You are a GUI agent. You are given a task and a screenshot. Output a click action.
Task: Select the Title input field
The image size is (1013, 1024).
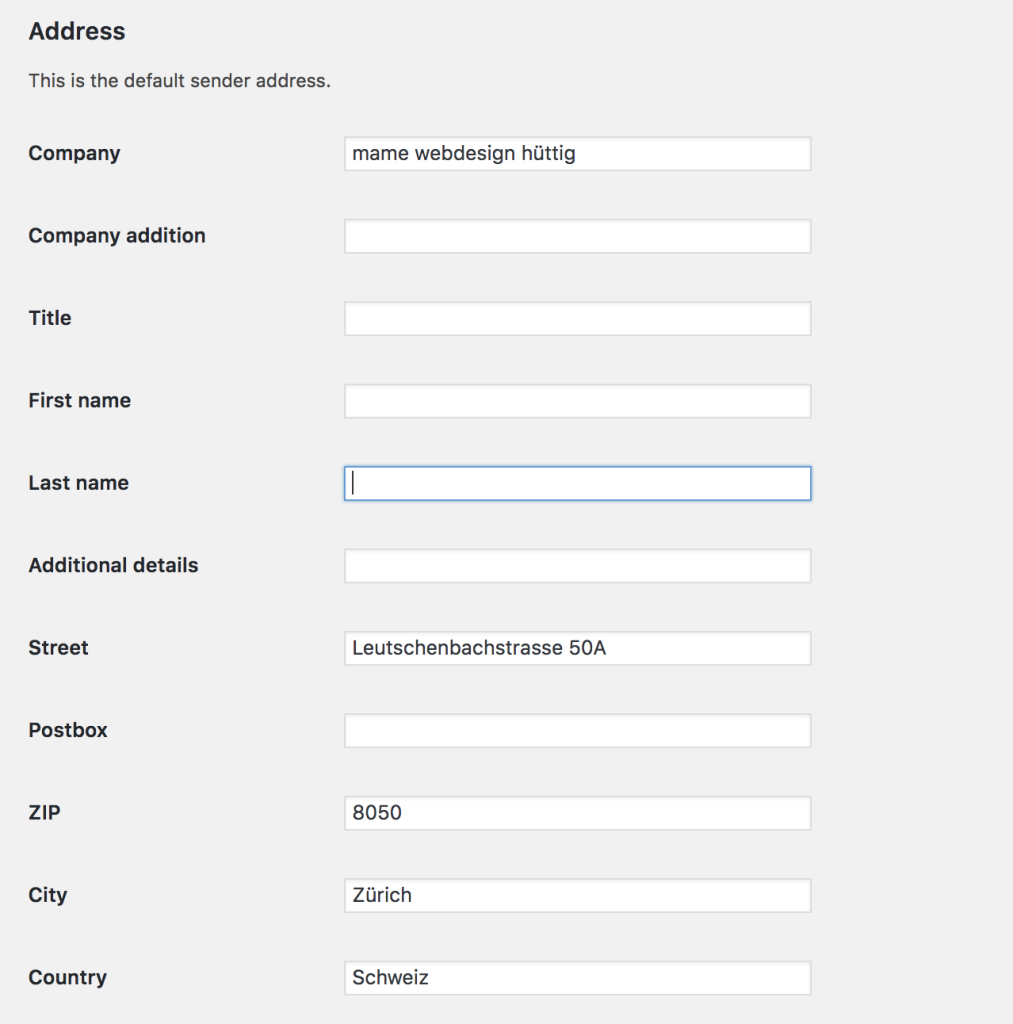[577, 318]
